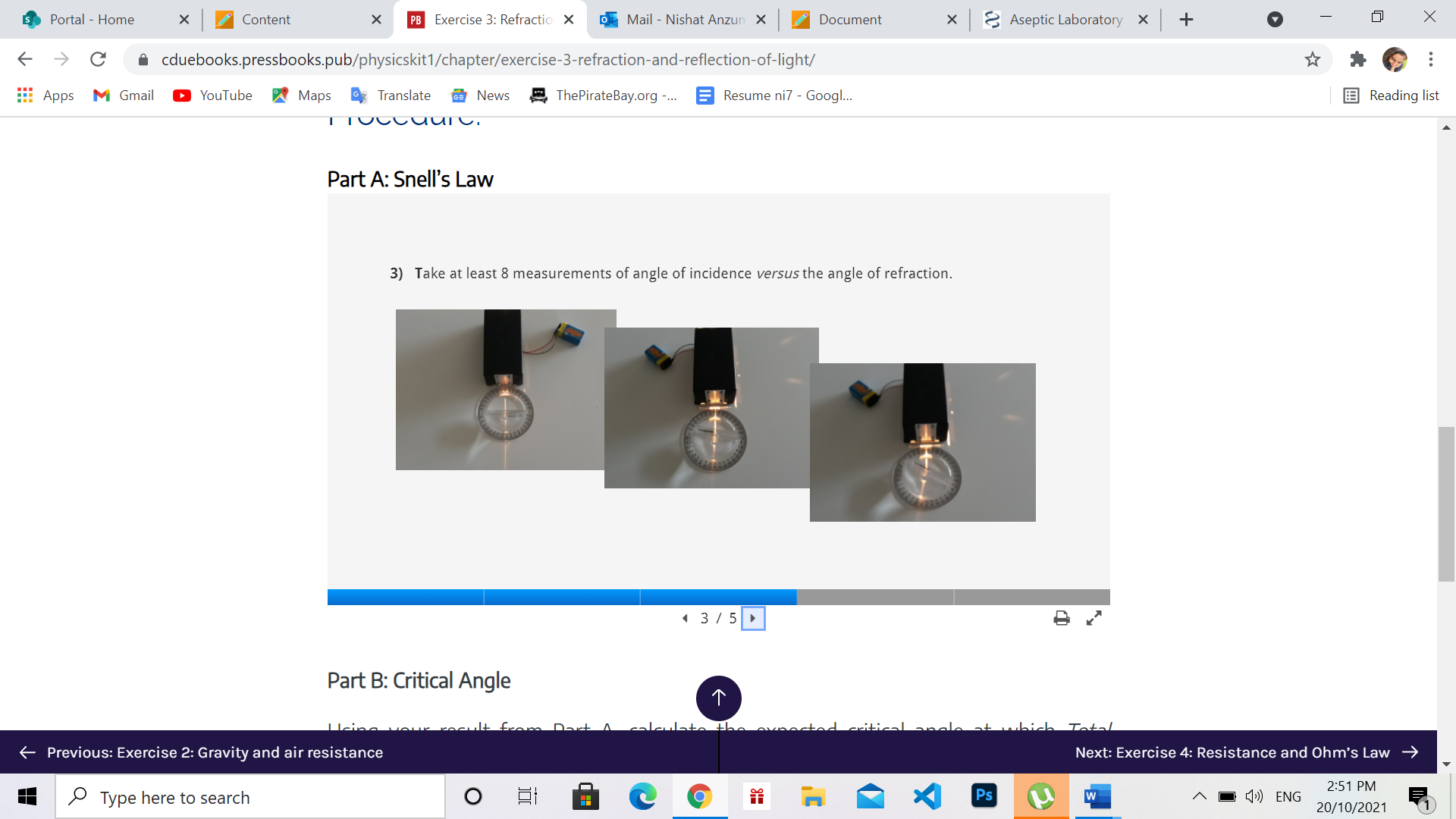The image size is (1456, 819).
Task: Open YouTube bookmark
Action: [212, 96]
